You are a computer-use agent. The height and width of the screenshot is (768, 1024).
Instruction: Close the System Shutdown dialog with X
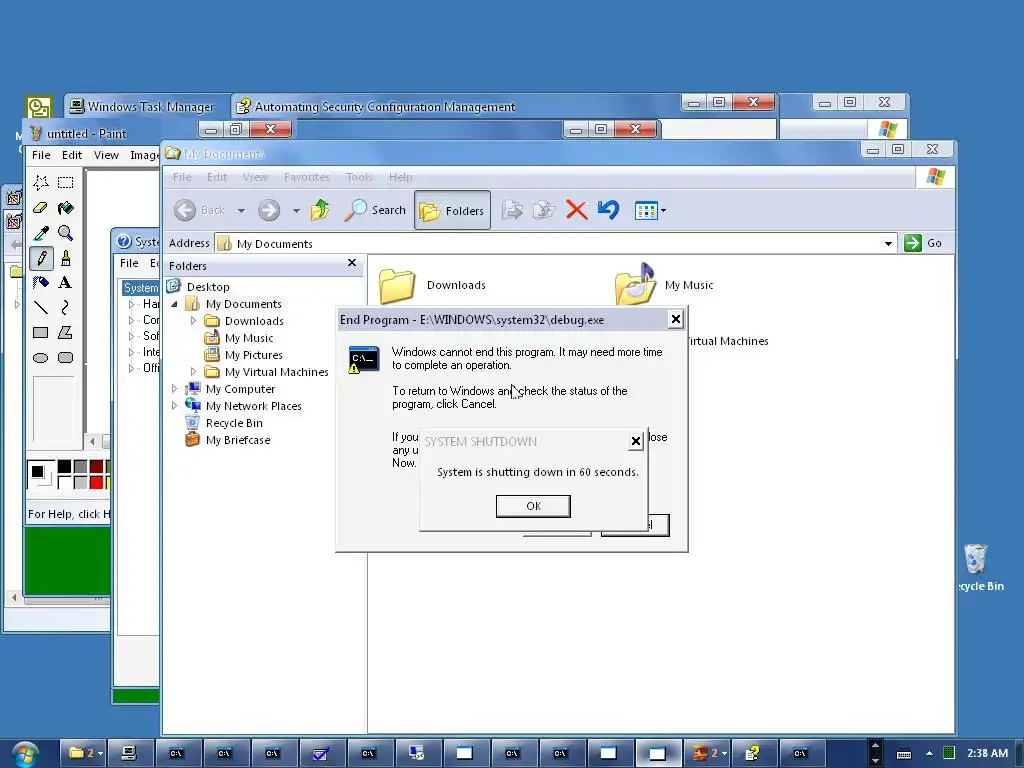[x=635, y=441]
